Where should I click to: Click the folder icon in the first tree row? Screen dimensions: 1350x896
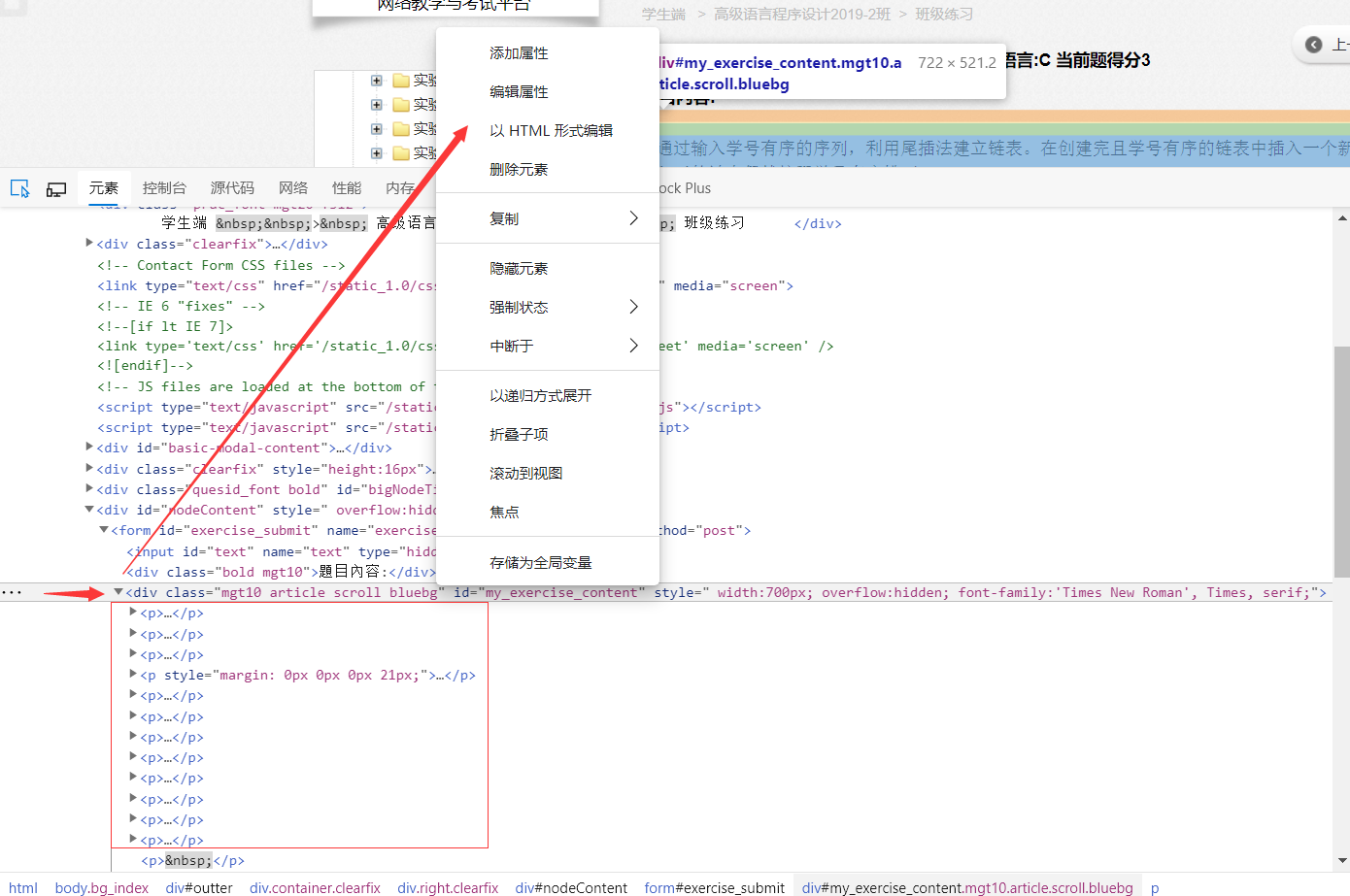pos(400,81)
